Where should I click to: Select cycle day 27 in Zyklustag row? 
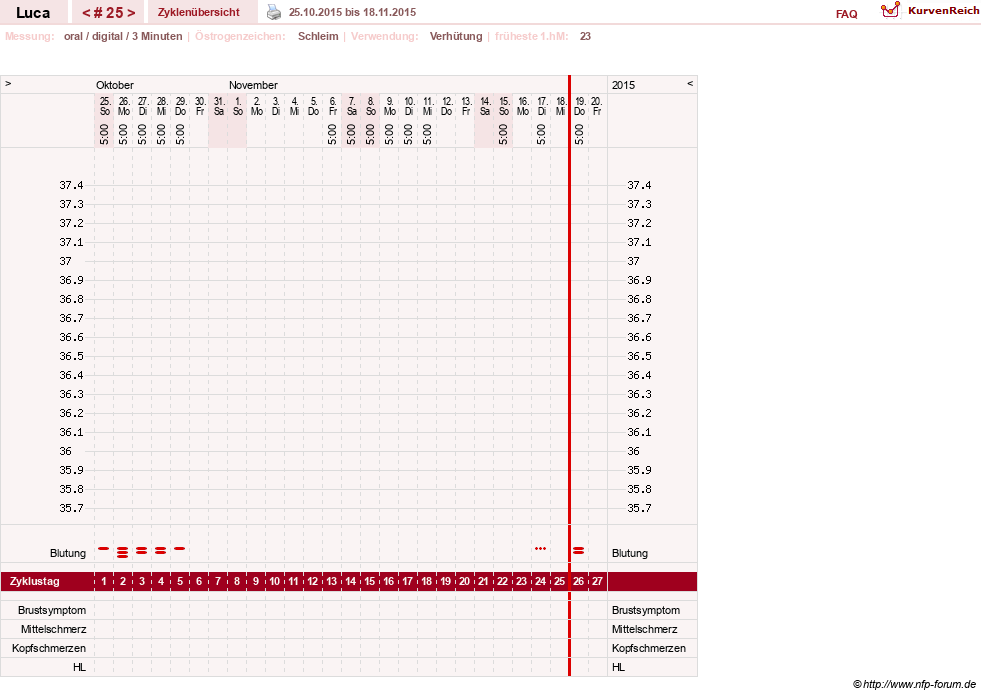pos(597,581)
